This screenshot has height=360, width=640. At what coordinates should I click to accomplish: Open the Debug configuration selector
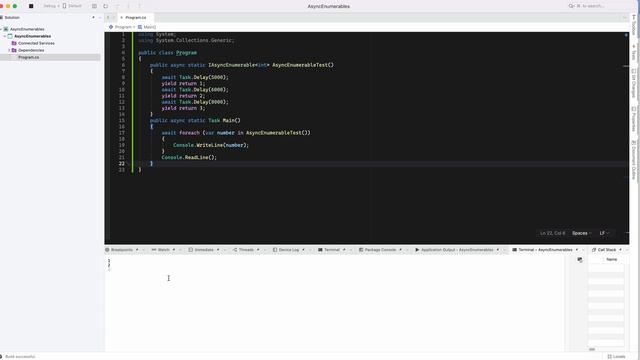[x=51, y=6]
